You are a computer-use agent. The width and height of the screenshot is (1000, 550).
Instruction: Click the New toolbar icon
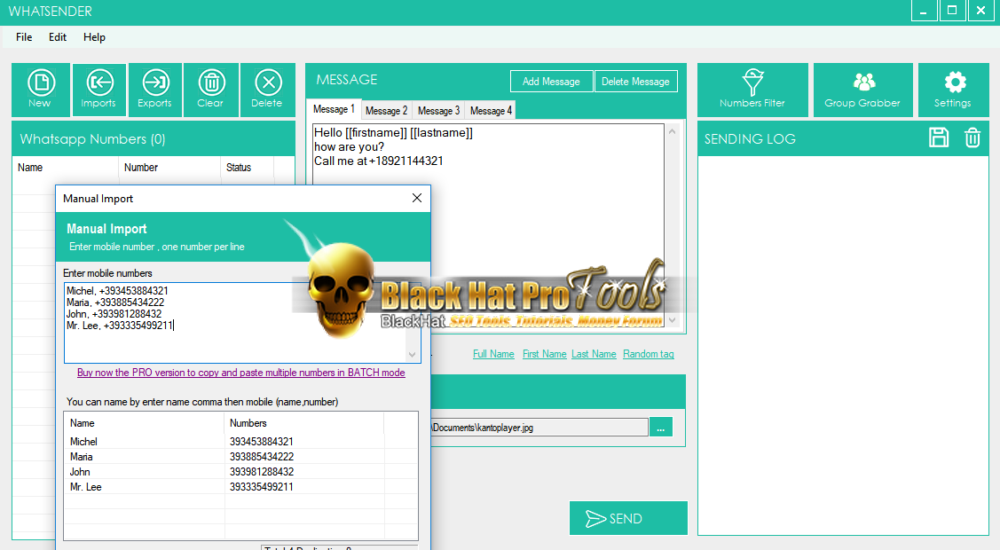pos(40,90)
